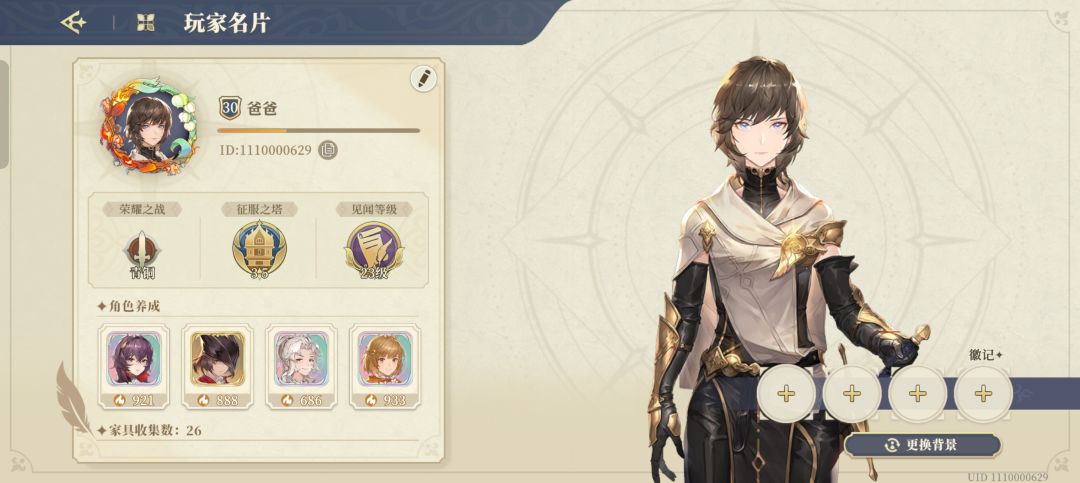Add a badge in the third emblem slot

tap(917, 393)
